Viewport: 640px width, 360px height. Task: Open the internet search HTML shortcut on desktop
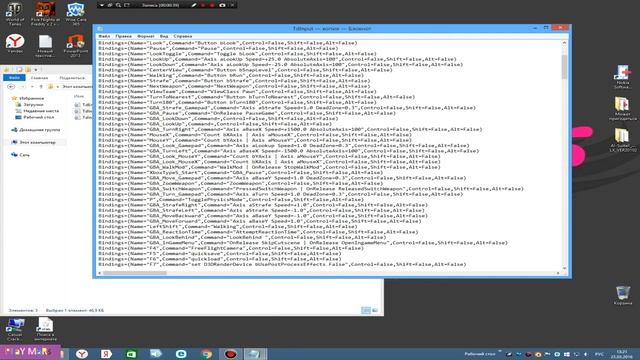click(45, 330)
